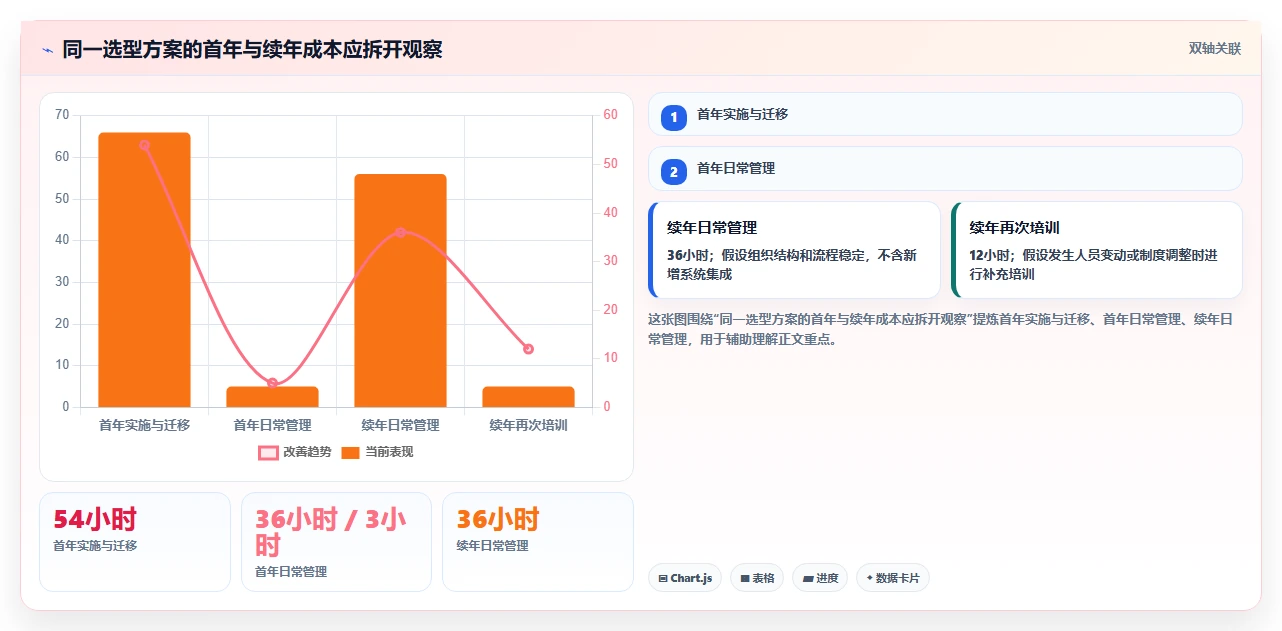Click the 双轴关联 label in the header
The image size is (1282, 631).
(x=1214, y=48)
